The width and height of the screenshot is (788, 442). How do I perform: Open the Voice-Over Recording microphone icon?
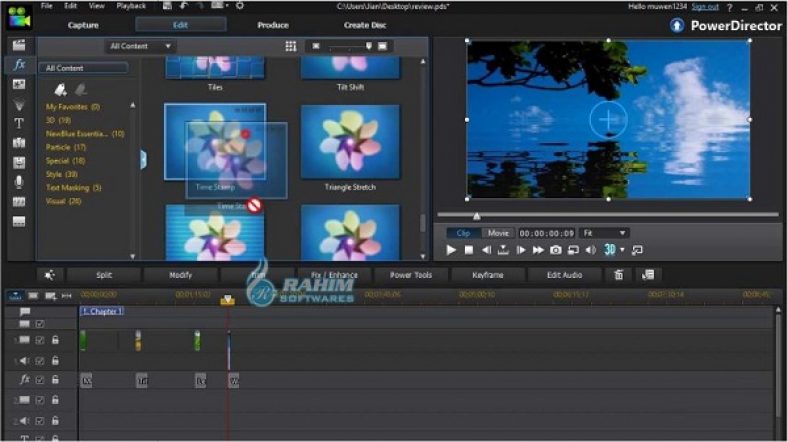tap(19, 182)
